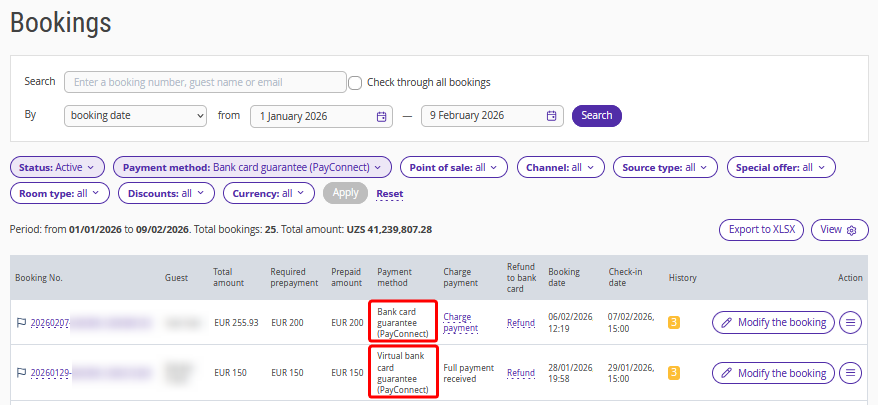Click the Search button
The width and height of the screenshot is (878, 405).
[596, 116]
